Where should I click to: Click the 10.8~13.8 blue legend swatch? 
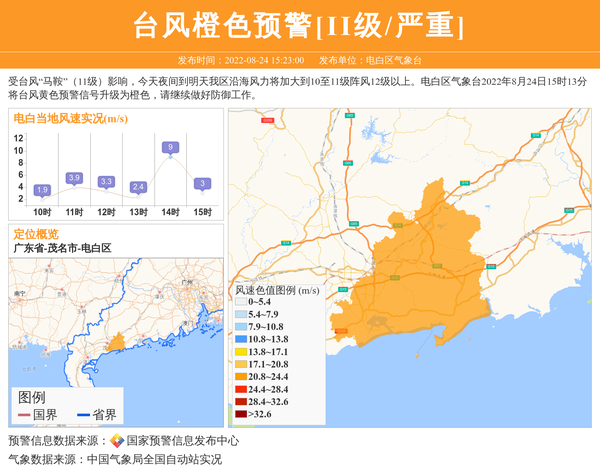point(240,339)
